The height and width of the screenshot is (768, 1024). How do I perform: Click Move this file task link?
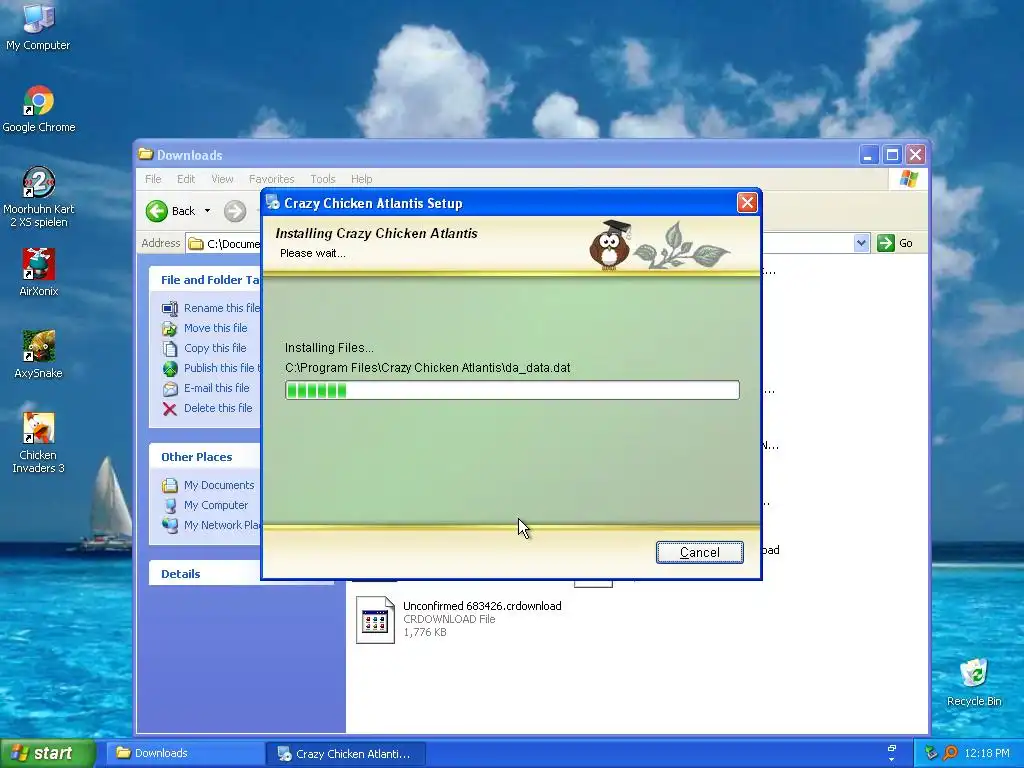(x=216, y=328)
